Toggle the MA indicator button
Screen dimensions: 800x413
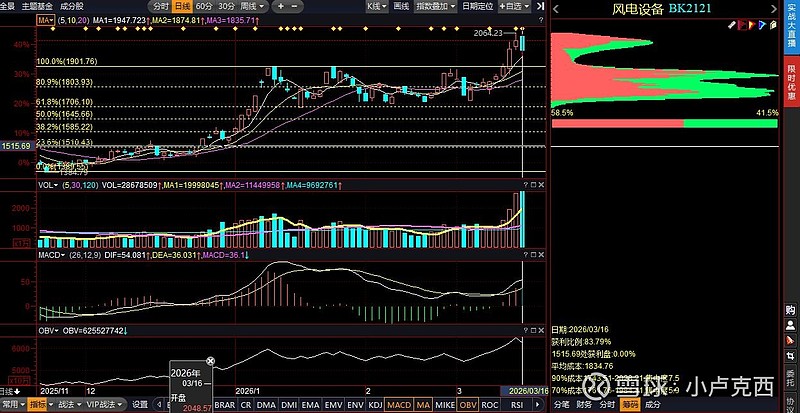click(423, 405)
